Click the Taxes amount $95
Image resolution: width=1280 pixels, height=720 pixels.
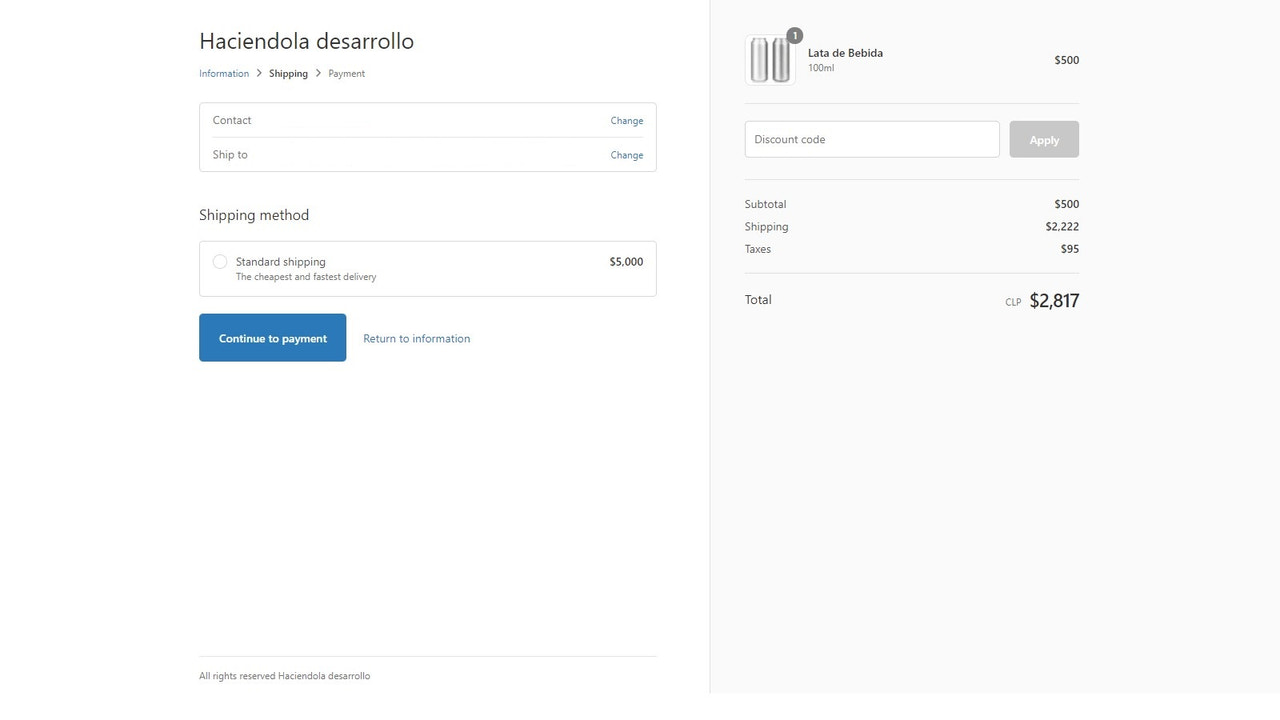[x=1070, y=249]
